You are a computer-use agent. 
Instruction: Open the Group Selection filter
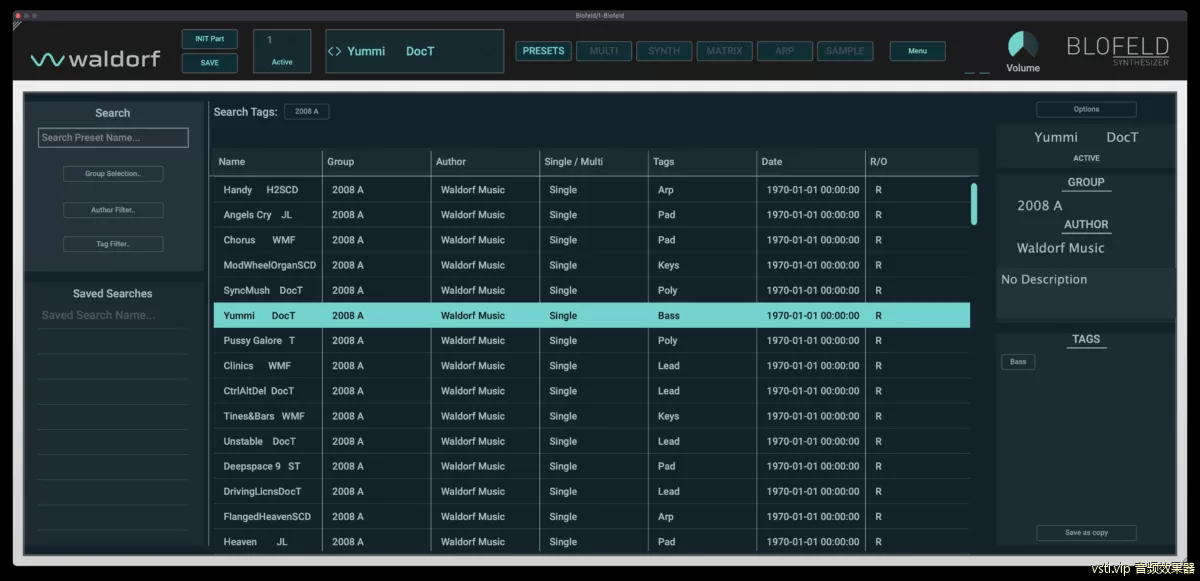(x=113, y=174)
